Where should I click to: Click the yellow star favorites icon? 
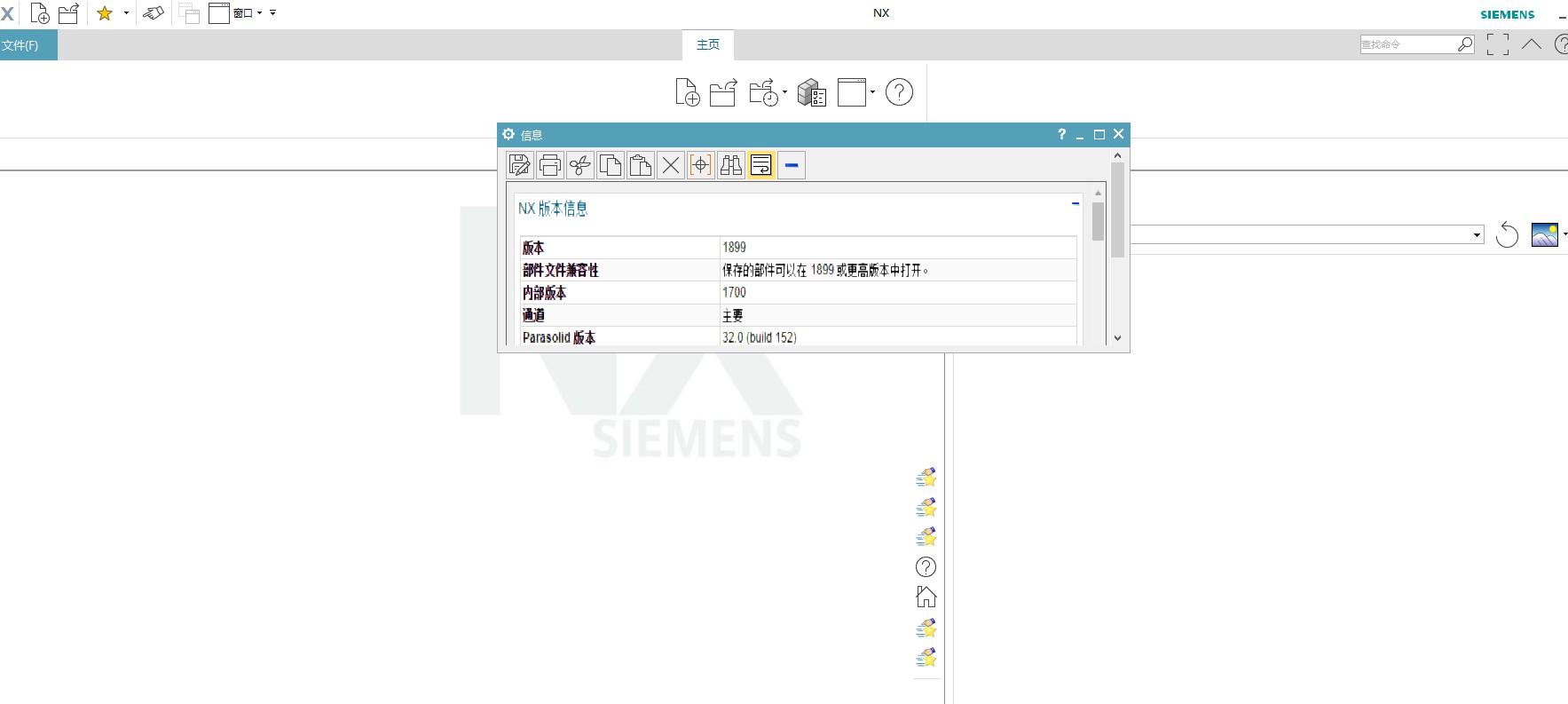[105, 13]
